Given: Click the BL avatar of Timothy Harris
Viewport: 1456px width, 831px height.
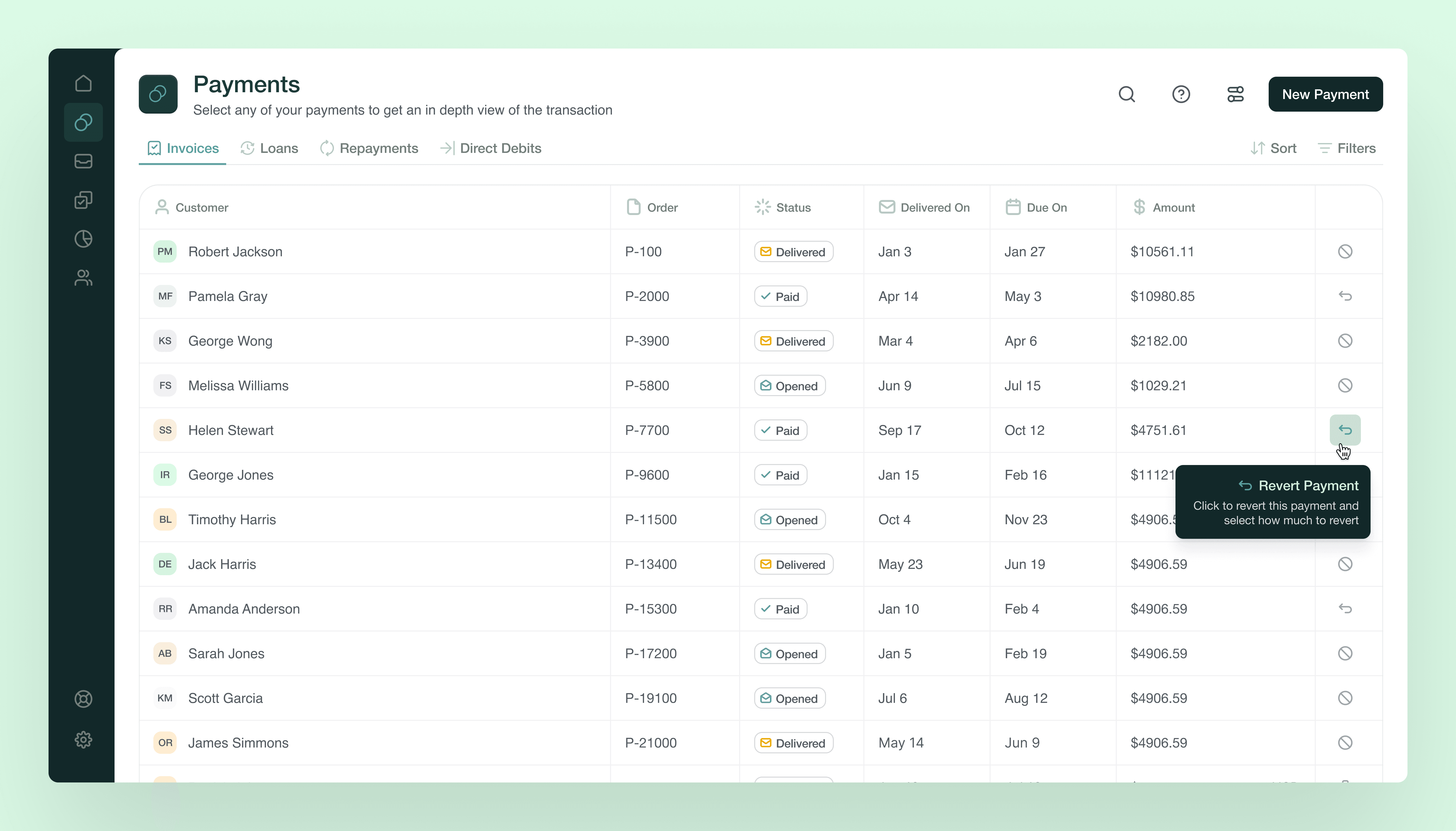Looking at the screenshot, I should pos(165,519).
